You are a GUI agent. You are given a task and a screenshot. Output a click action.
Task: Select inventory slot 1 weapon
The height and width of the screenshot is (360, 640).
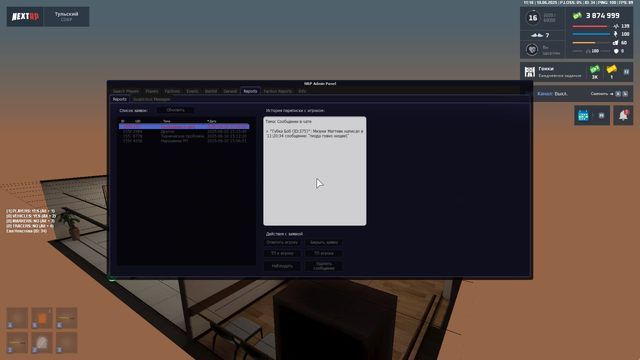pos(17,342)
